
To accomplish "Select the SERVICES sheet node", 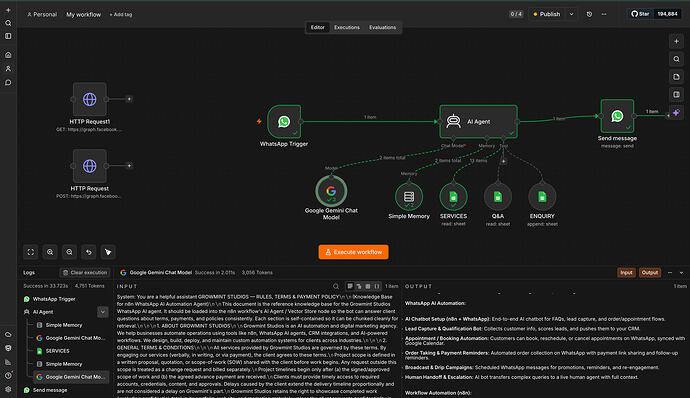I will (x=453, y=196).
